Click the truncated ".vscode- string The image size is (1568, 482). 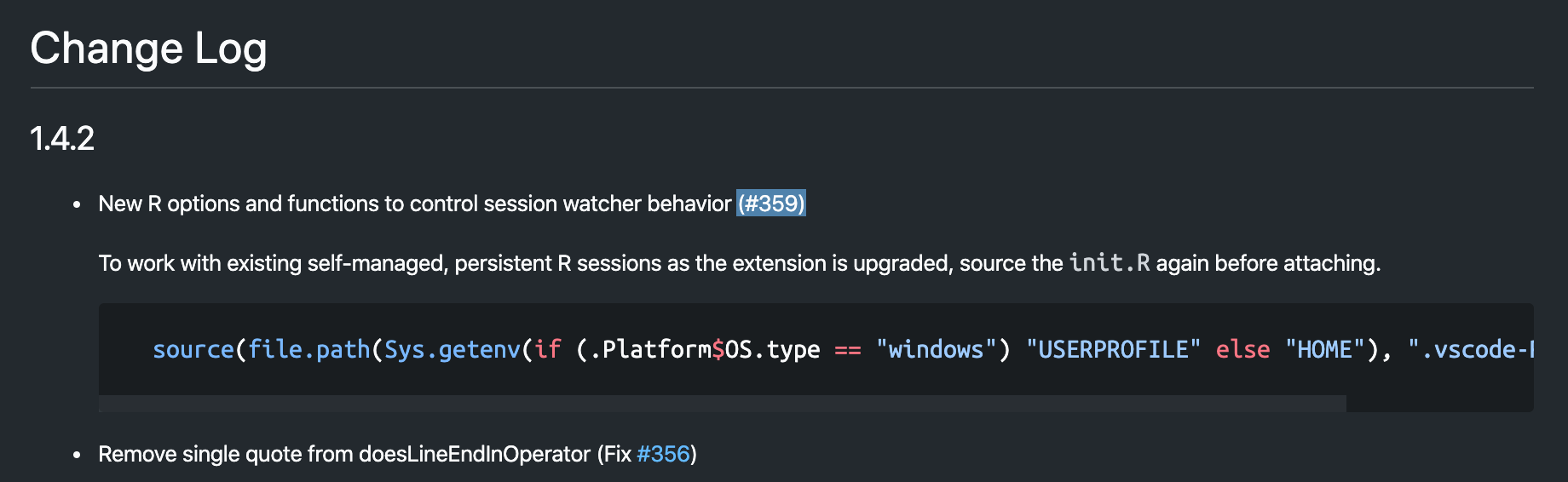tap(1471, 350)
